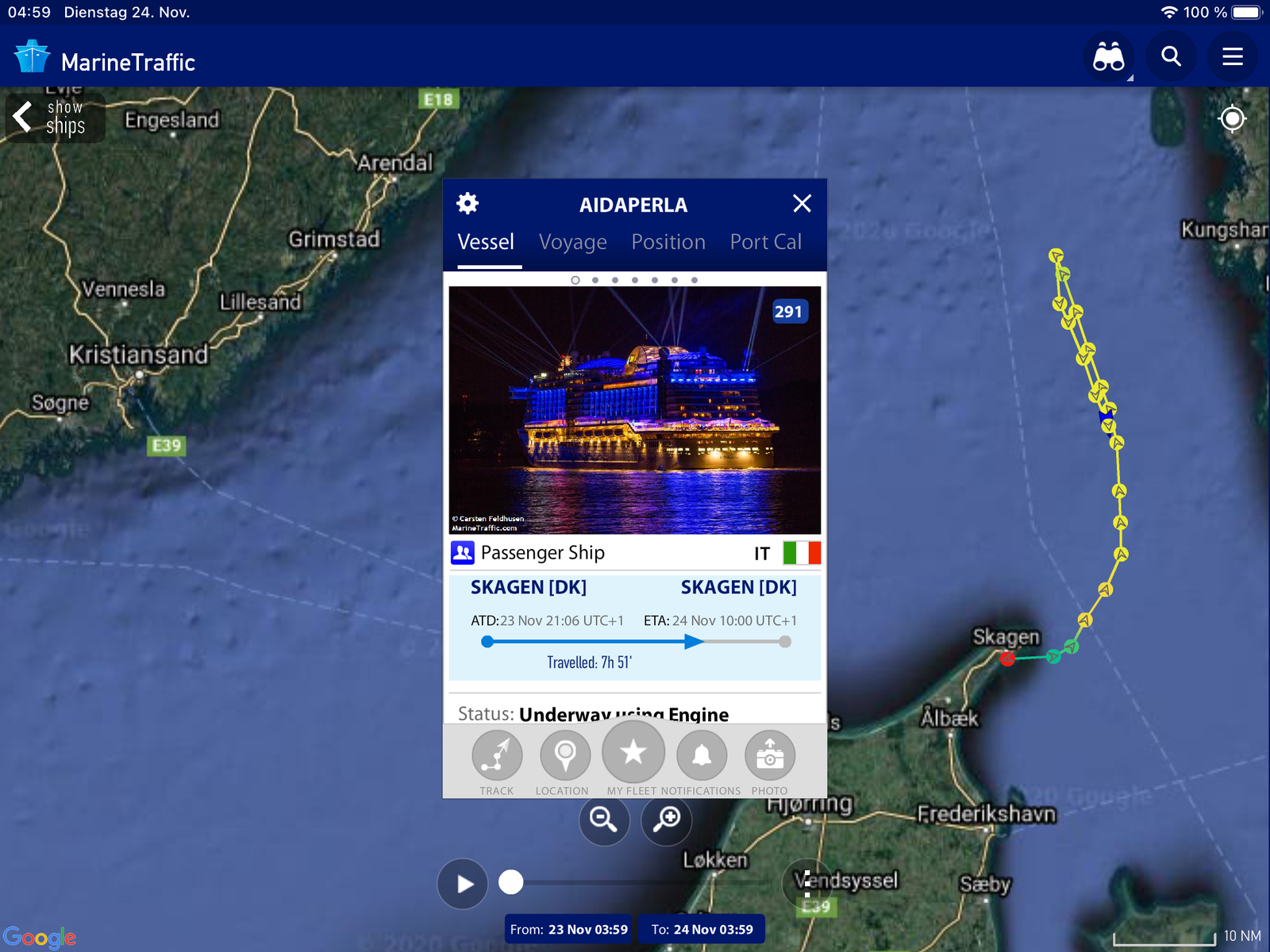
Task: Play the track animation
Action: point(463,883)
